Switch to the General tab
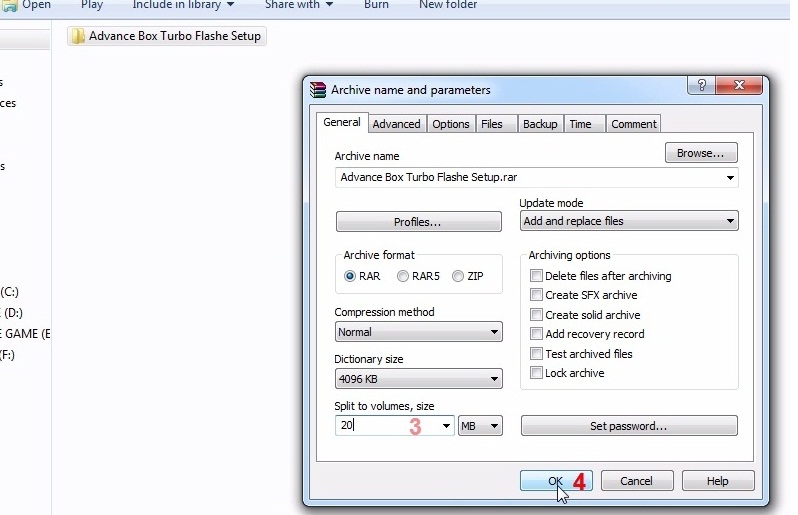 (341, 123)
